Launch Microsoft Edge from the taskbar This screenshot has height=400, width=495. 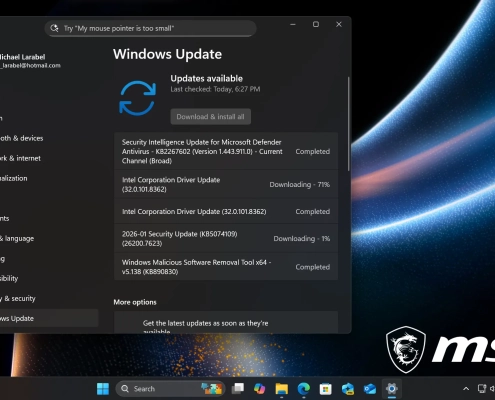304,389
